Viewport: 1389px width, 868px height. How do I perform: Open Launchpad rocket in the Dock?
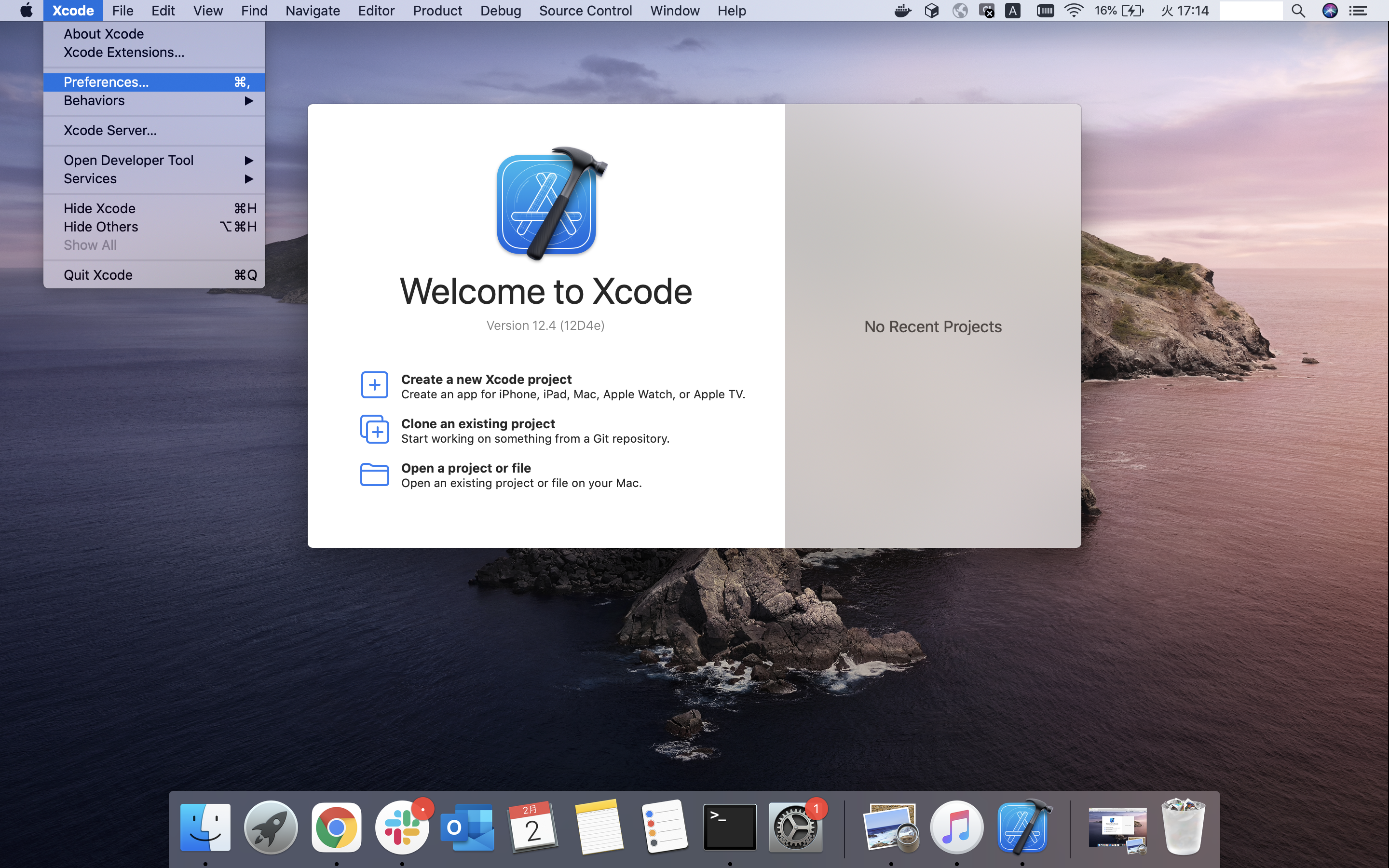click(271, 827)
